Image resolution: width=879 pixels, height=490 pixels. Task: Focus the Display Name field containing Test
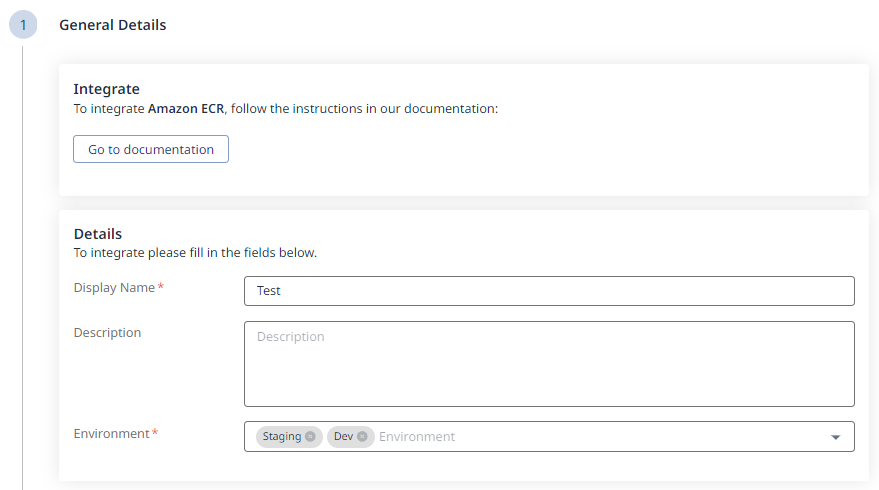(x=549, y=291)
